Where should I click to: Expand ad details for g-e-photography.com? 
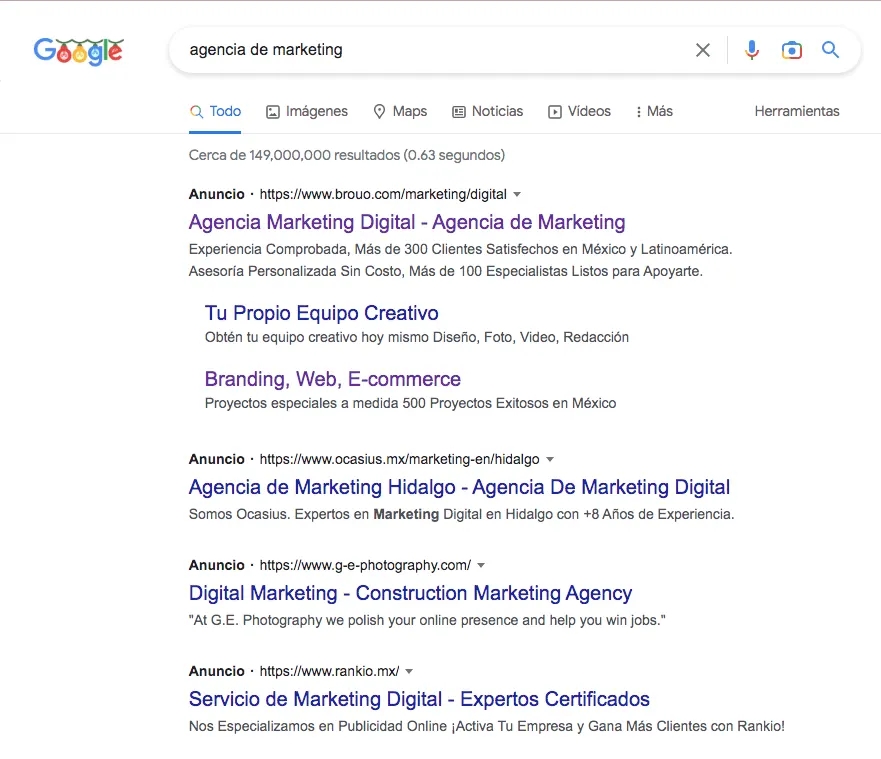click(480, 565)
